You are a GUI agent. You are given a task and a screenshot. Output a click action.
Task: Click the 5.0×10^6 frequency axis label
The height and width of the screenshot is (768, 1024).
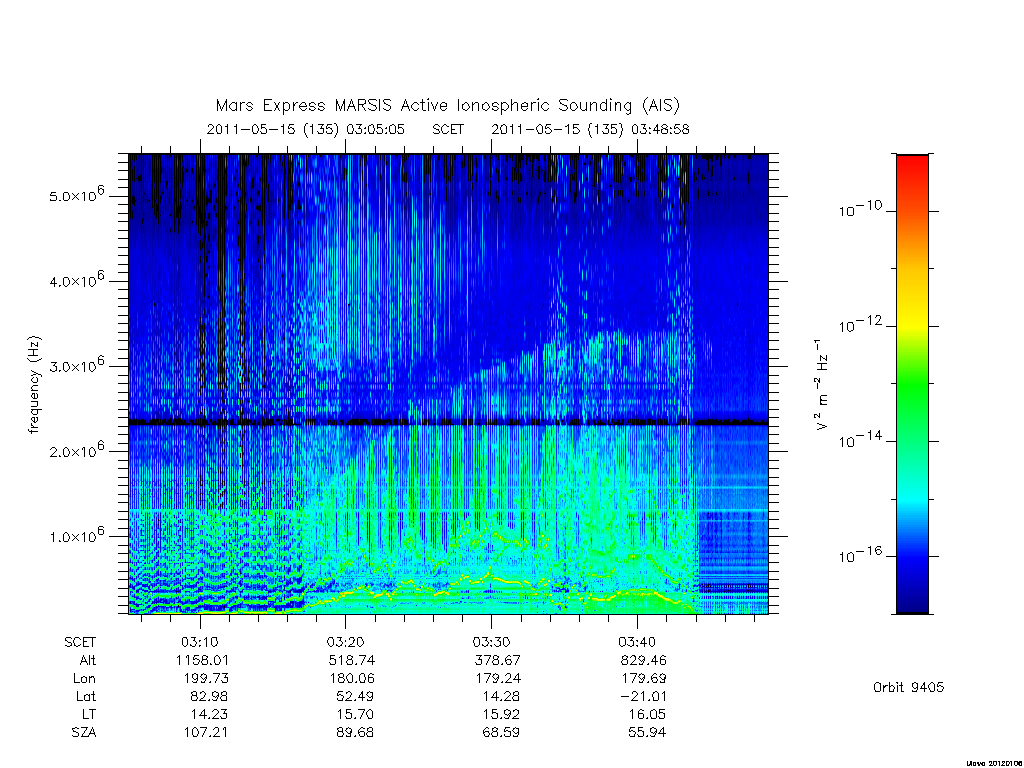click(76, 195)
